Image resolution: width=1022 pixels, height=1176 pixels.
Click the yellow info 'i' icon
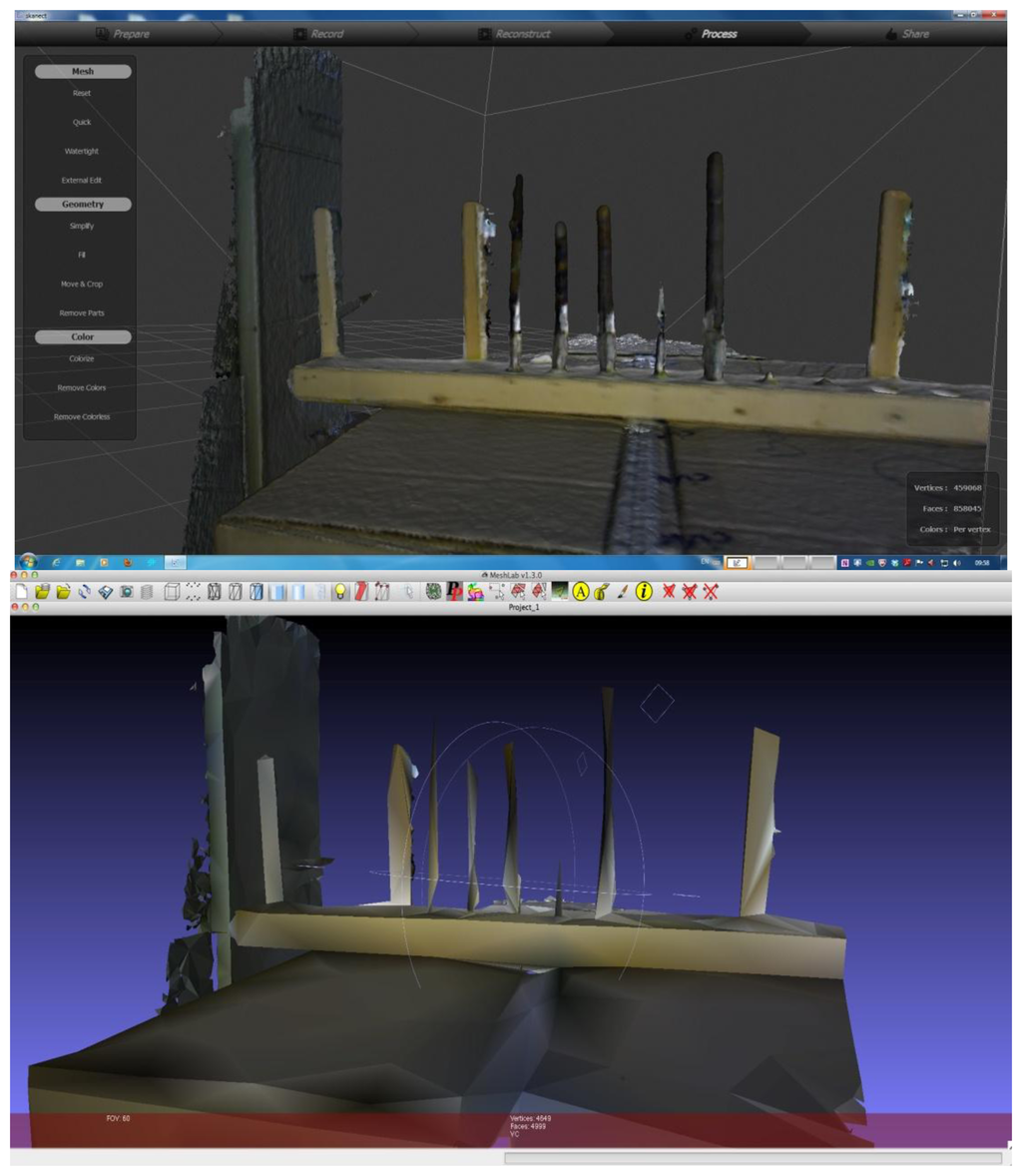(x=644, y=592)
